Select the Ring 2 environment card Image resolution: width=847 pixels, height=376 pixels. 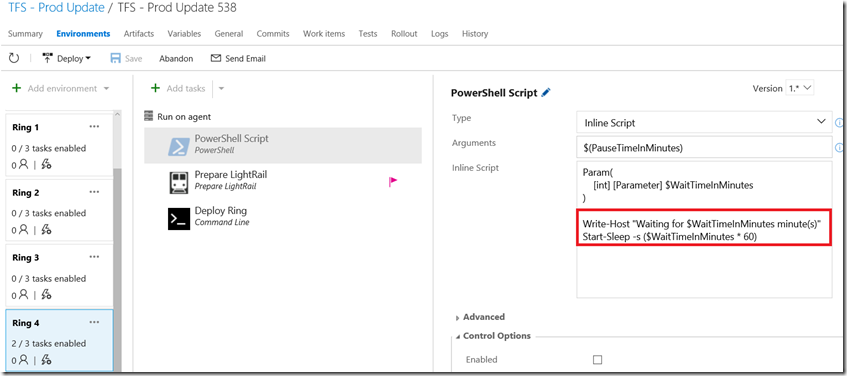pyautogui.click(x=59, y=210)
